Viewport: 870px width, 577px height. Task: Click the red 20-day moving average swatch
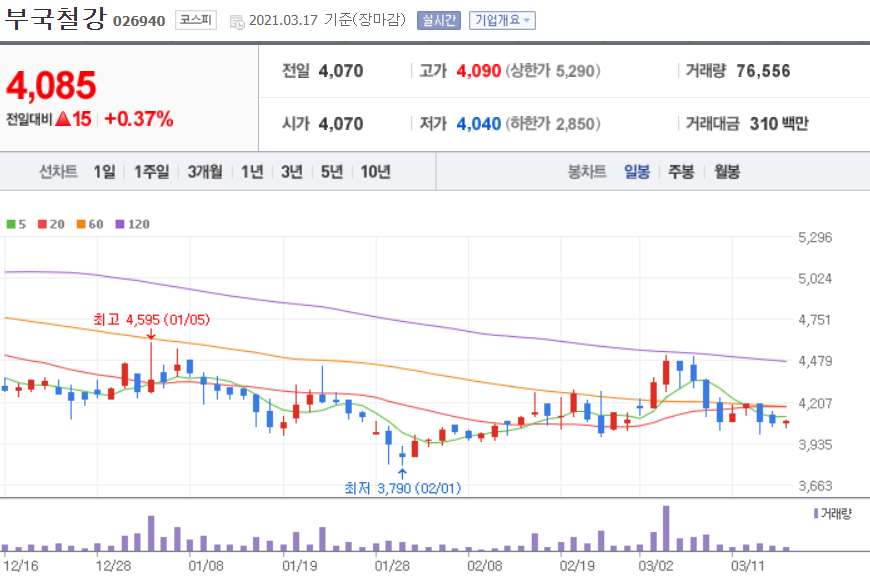click(42, 224)
